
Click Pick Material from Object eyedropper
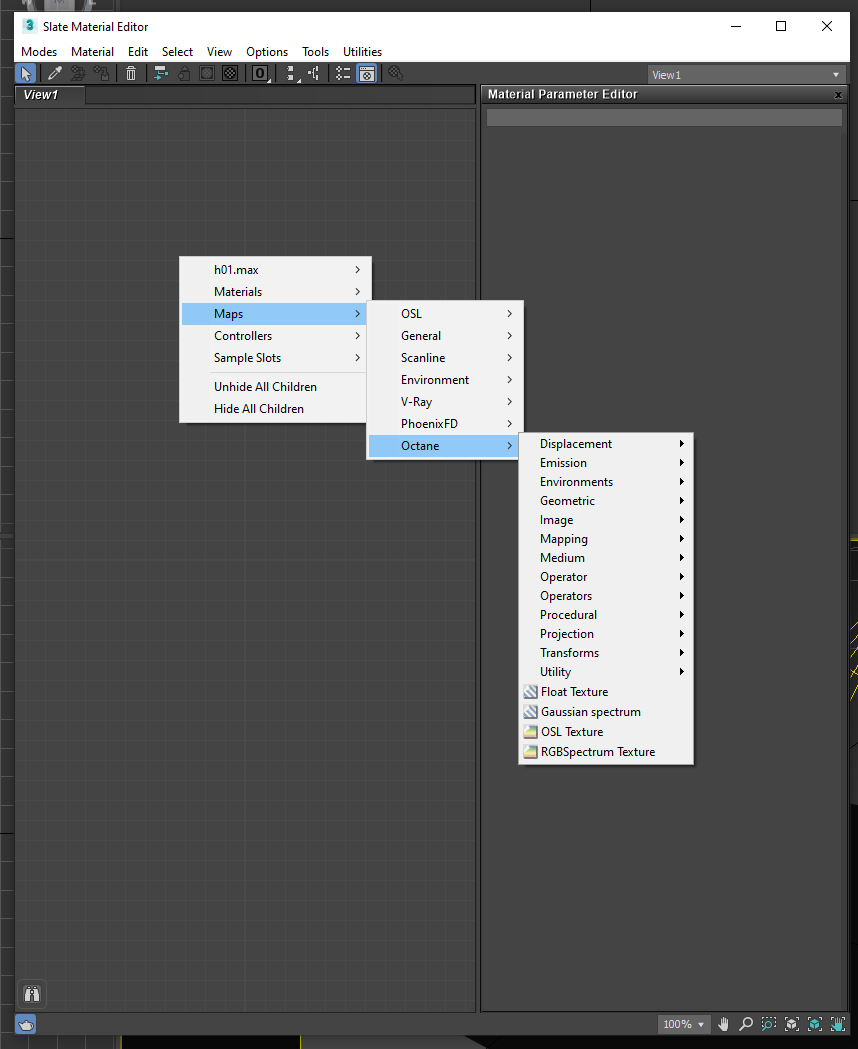55,74
